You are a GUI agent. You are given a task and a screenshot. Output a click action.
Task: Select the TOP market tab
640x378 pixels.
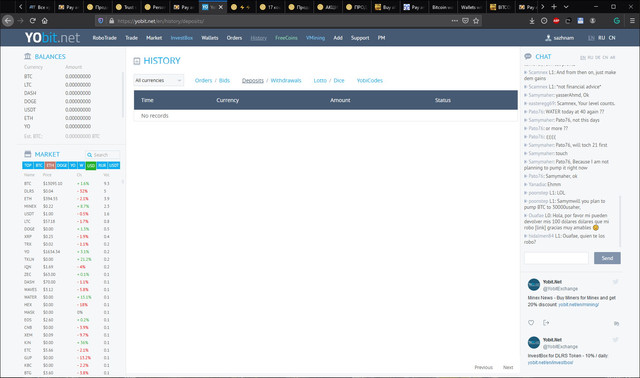tap(28, 165)
